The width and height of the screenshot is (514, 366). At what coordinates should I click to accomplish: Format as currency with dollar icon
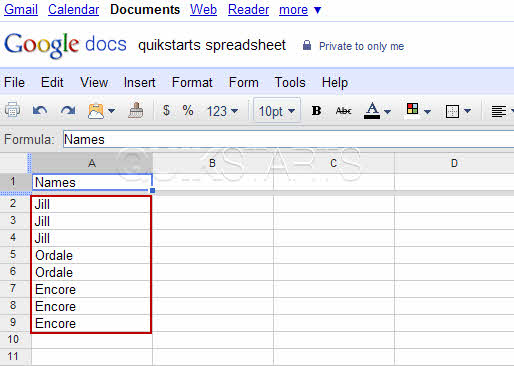tap(166, 110)
